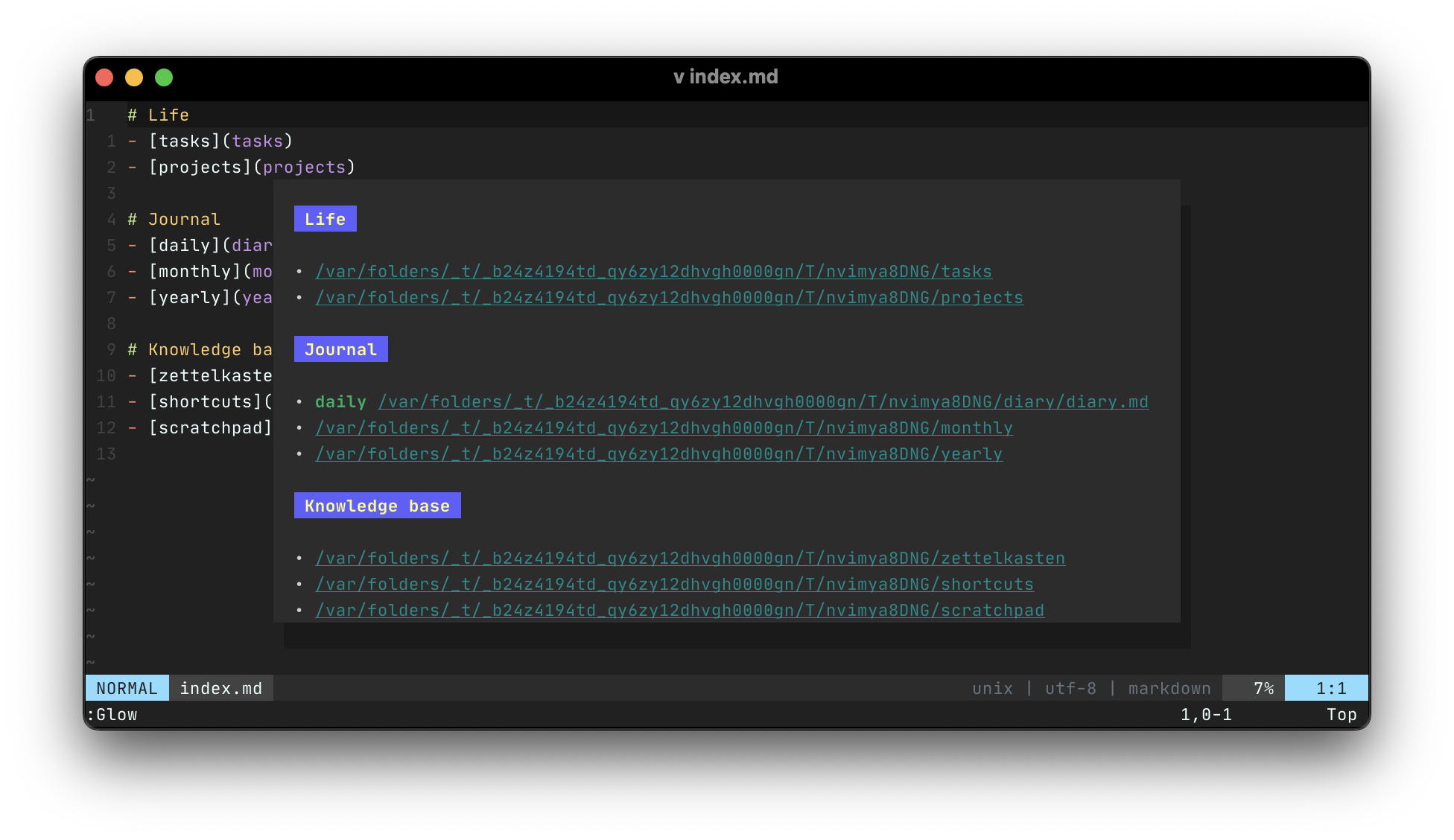Viewport: 1454px width, 840px height.
Task: Click the unix file format indicator
Action: point(991,687)
